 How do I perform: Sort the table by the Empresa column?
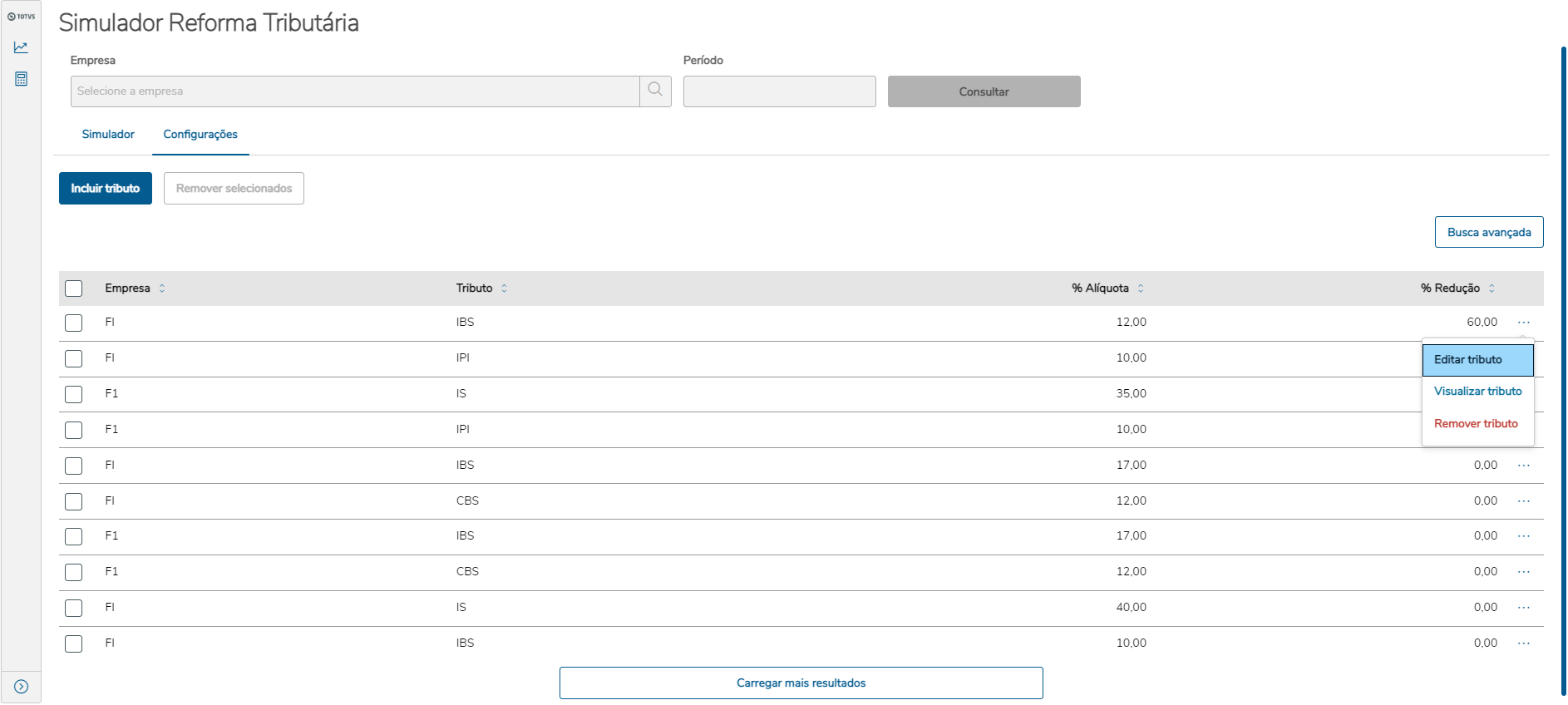click(x=162, y=288)
